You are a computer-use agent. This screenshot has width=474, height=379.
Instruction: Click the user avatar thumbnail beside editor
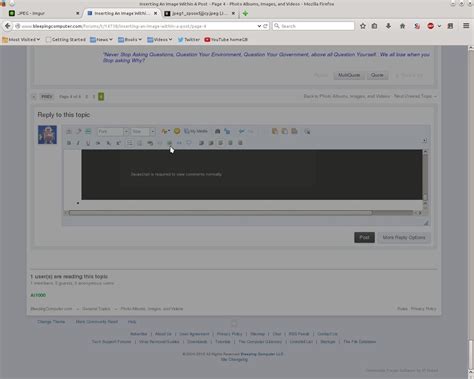[47, 135]
